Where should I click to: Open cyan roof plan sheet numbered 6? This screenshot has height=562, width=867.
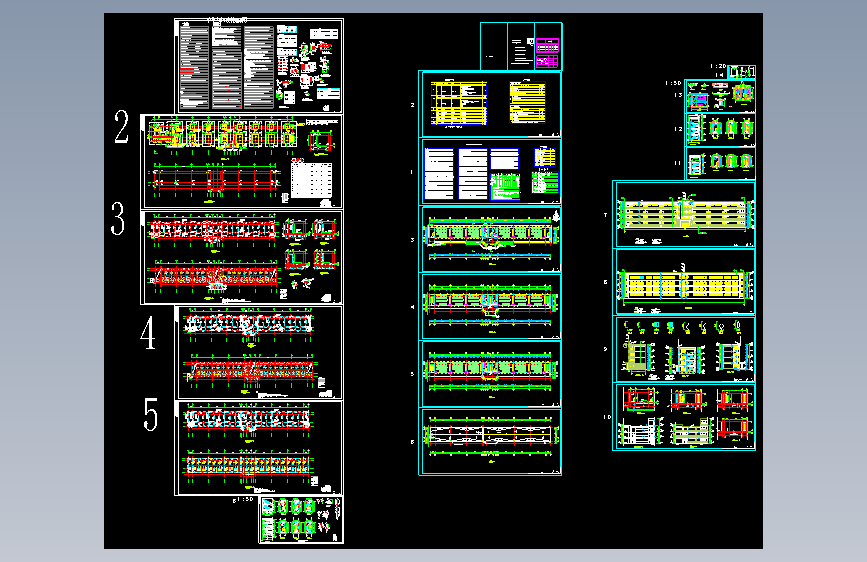point(490,441)
